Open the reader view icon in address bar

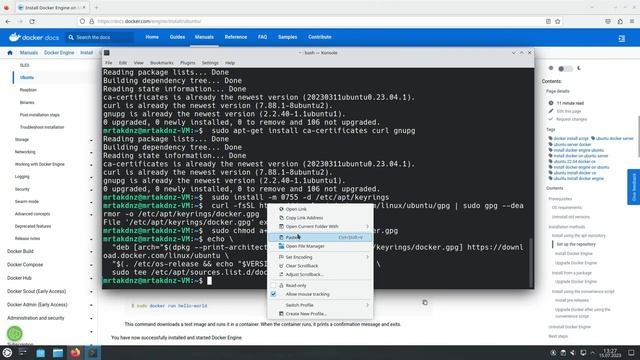point(548,21)
